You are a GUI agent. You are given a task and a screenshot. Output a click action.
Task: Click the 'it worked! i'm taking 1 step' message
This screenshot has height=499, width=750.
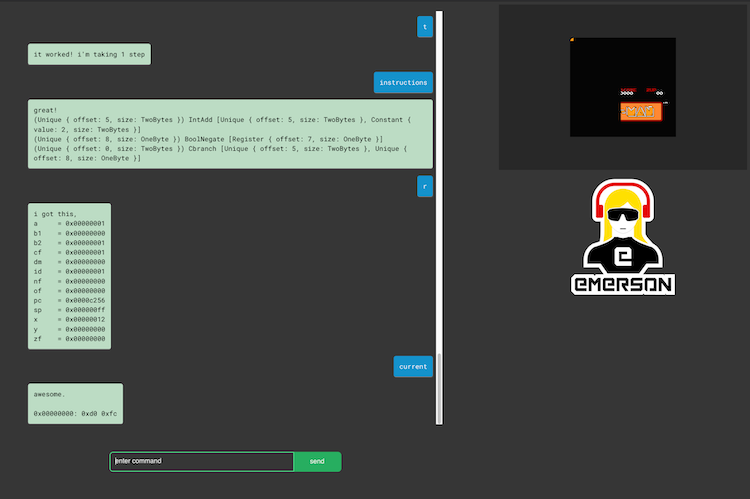point(90,55)
